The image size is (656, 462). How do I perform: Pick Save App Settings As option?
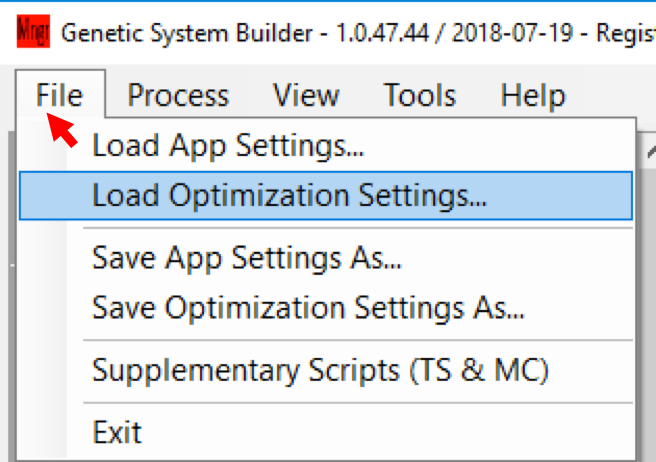pos(247,258)
